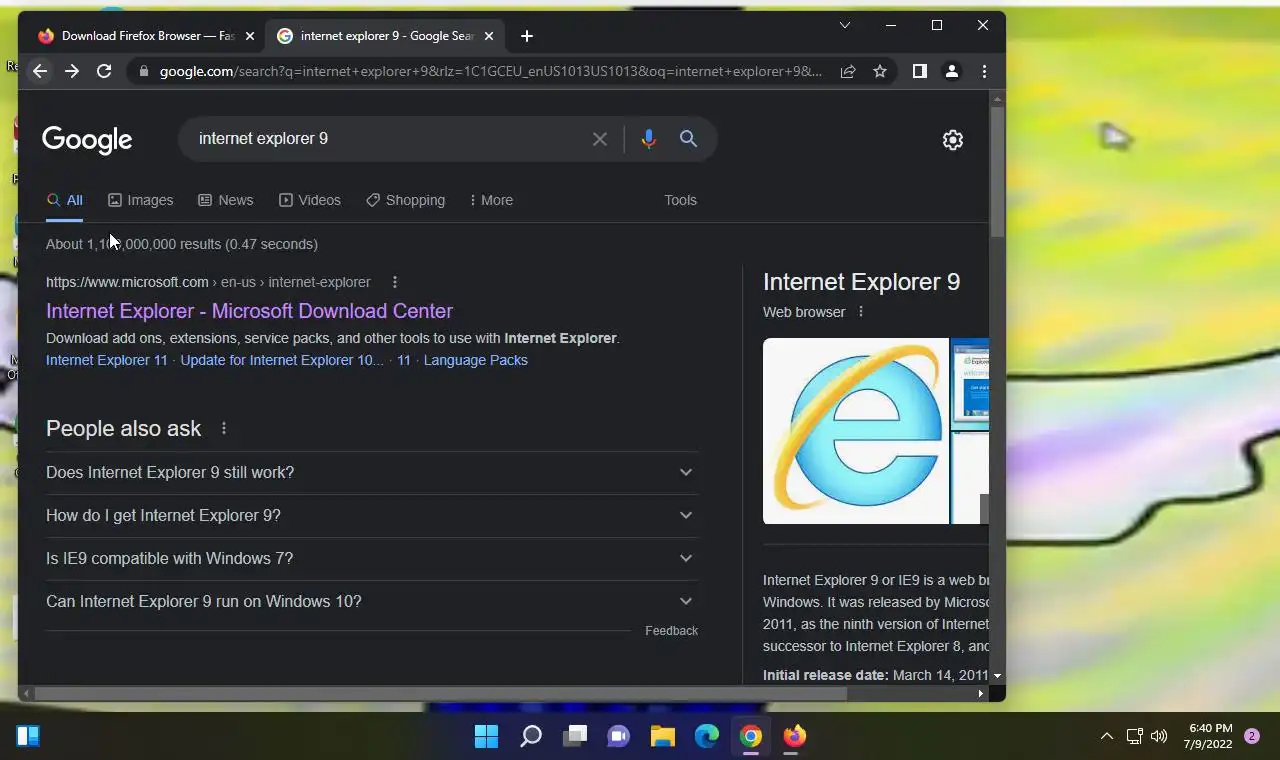Expand How do I get Internet Explorer 9?
1280x760 pixels.
pyautogui.click(x=372, y=515)
